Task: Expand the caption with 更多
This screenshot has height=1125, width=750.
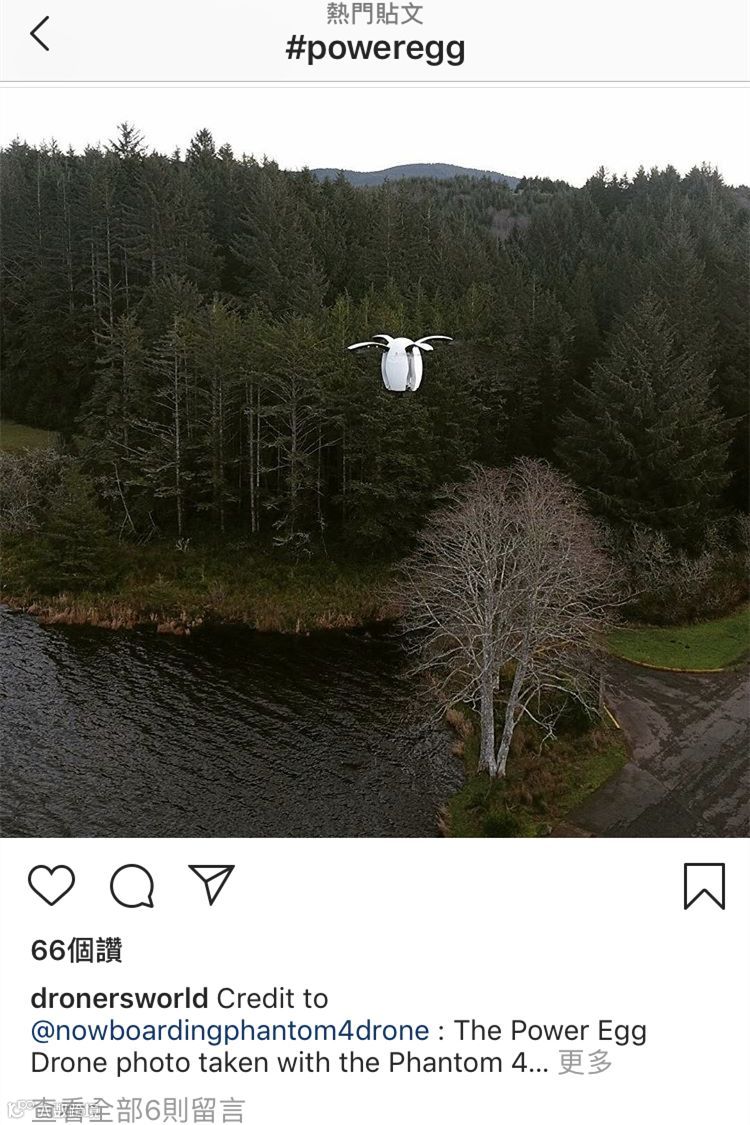Action: point(586,1063)
